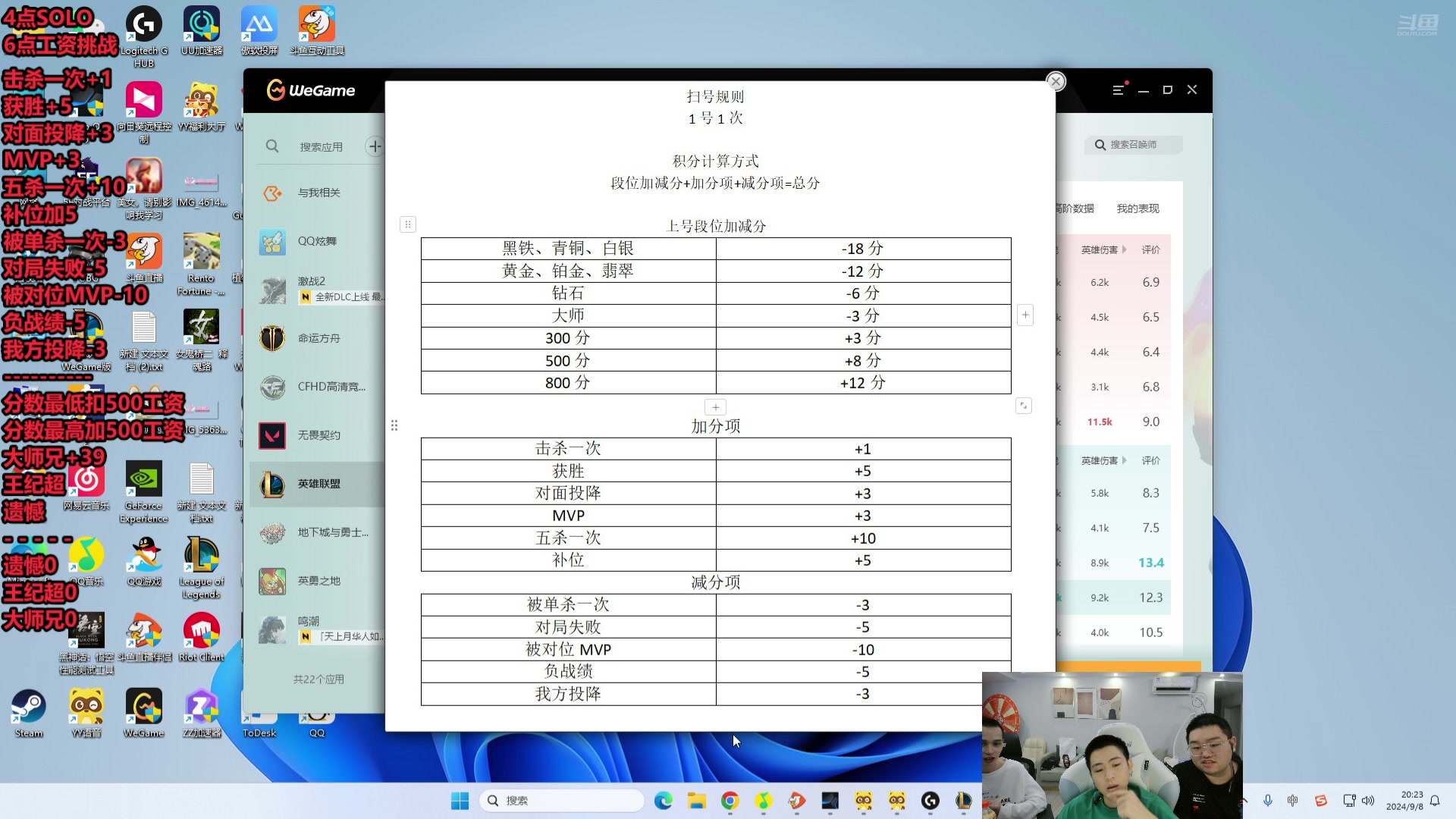Screen dimensions: 1456x819
Task: Click the taskbar 搜索 search box
Action: (x=562, y=801)
